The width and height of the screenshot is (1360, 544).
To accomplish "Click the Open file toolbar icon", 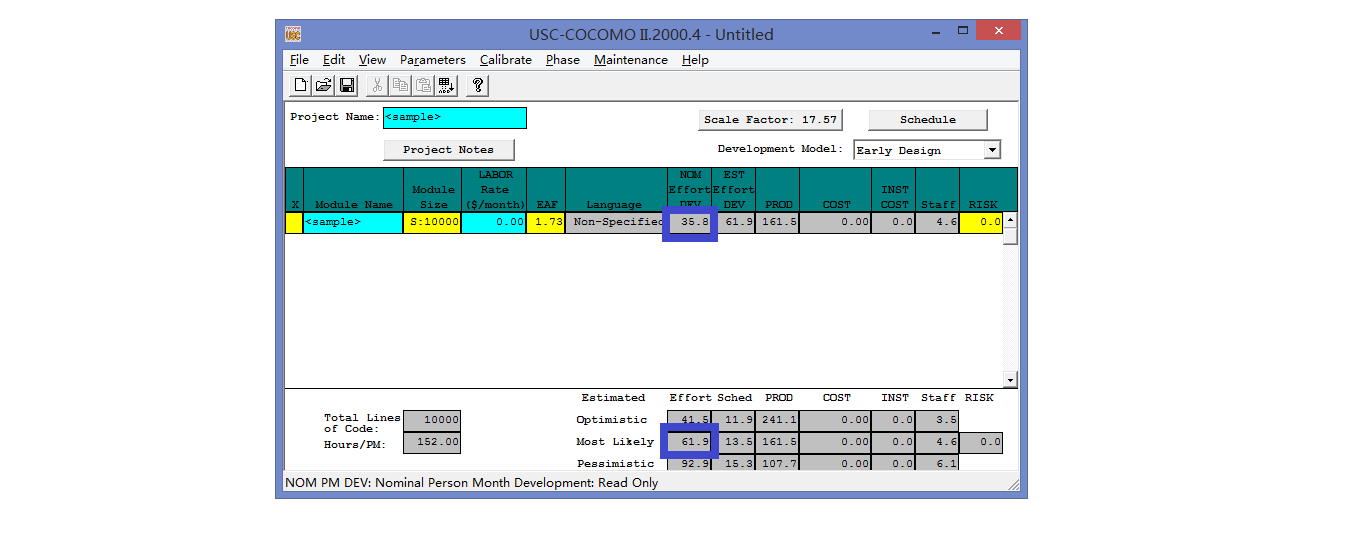I will pyautogui.click(x=324, y=86).
